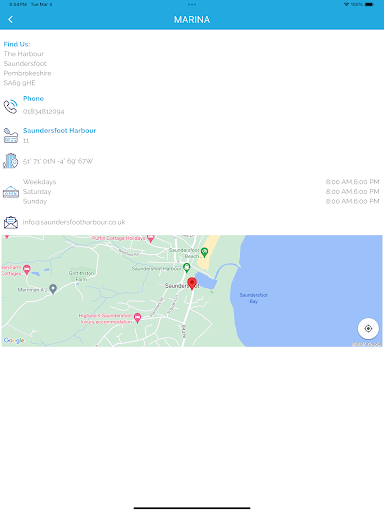Tap the Weekdays hours row

pos(201,182)
